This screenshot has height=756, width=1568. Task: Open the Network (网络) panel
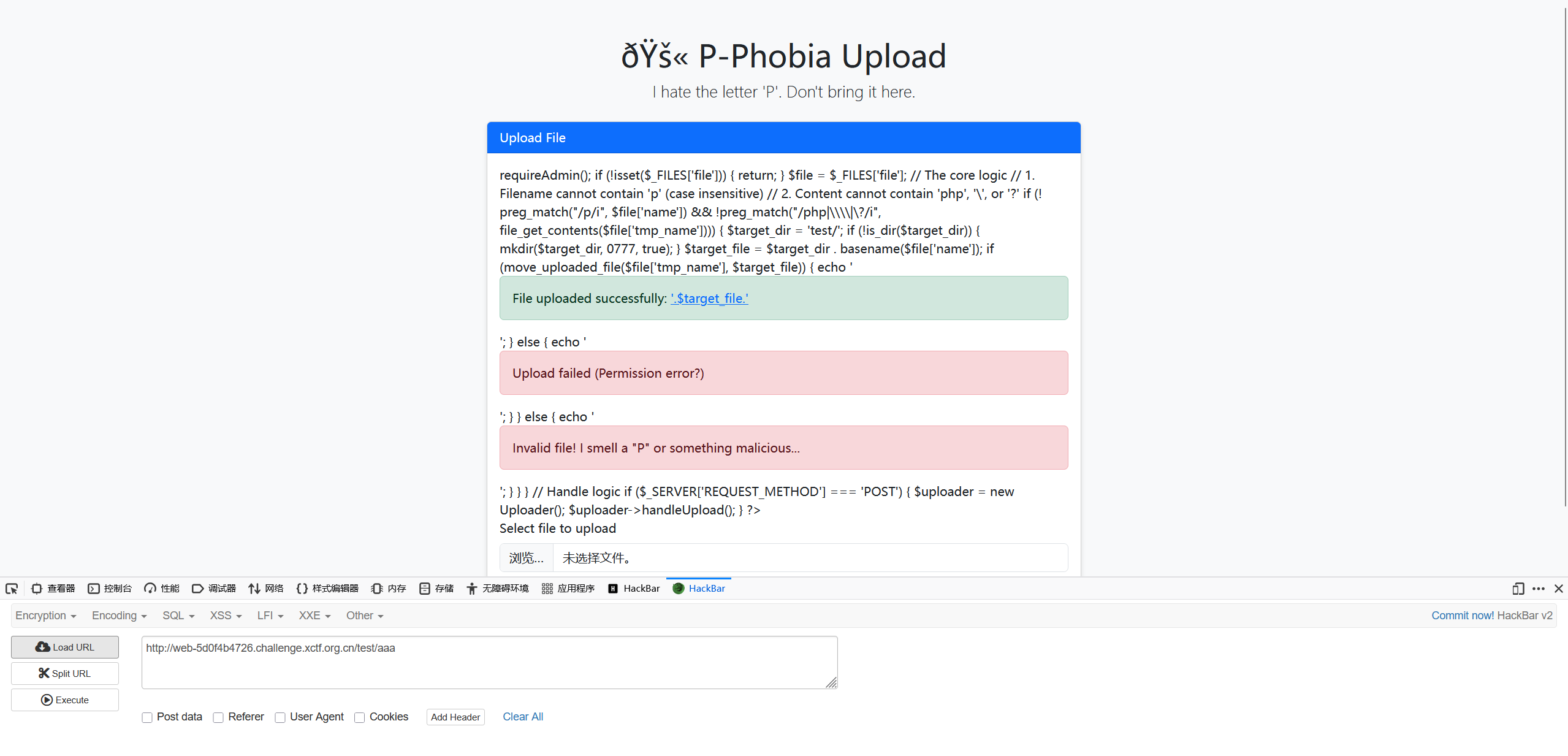pyautogui.click(x=266, y=589)
